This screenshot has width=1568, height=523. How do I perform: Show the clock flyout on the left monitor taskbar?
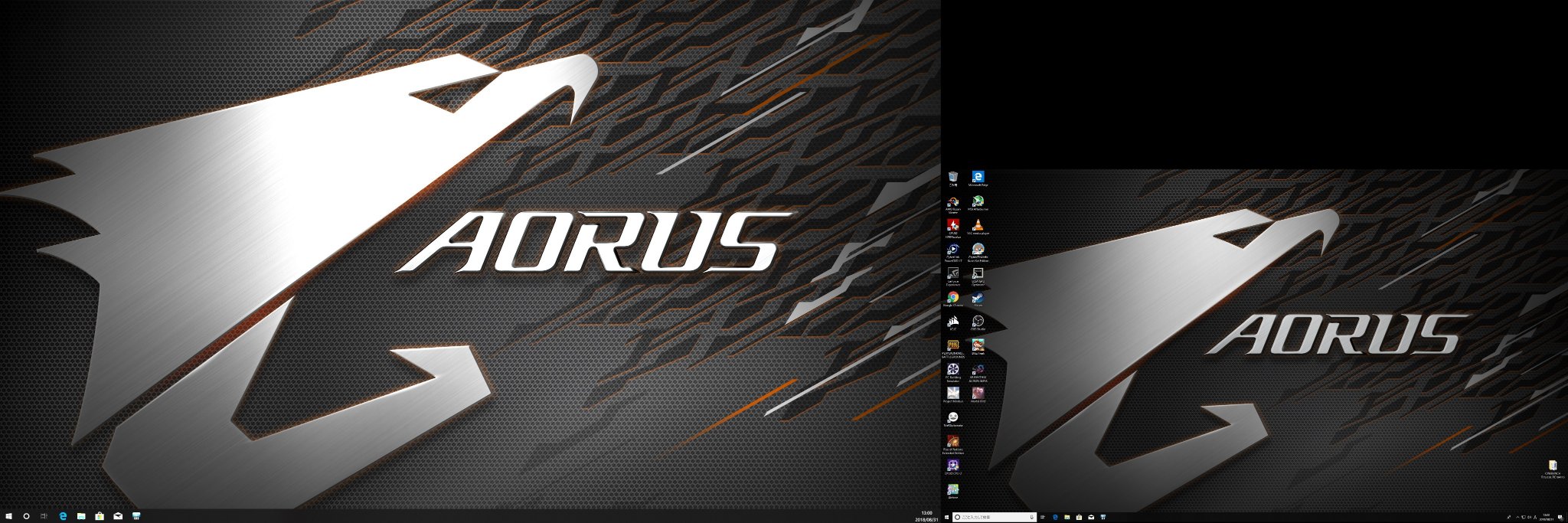926,516
